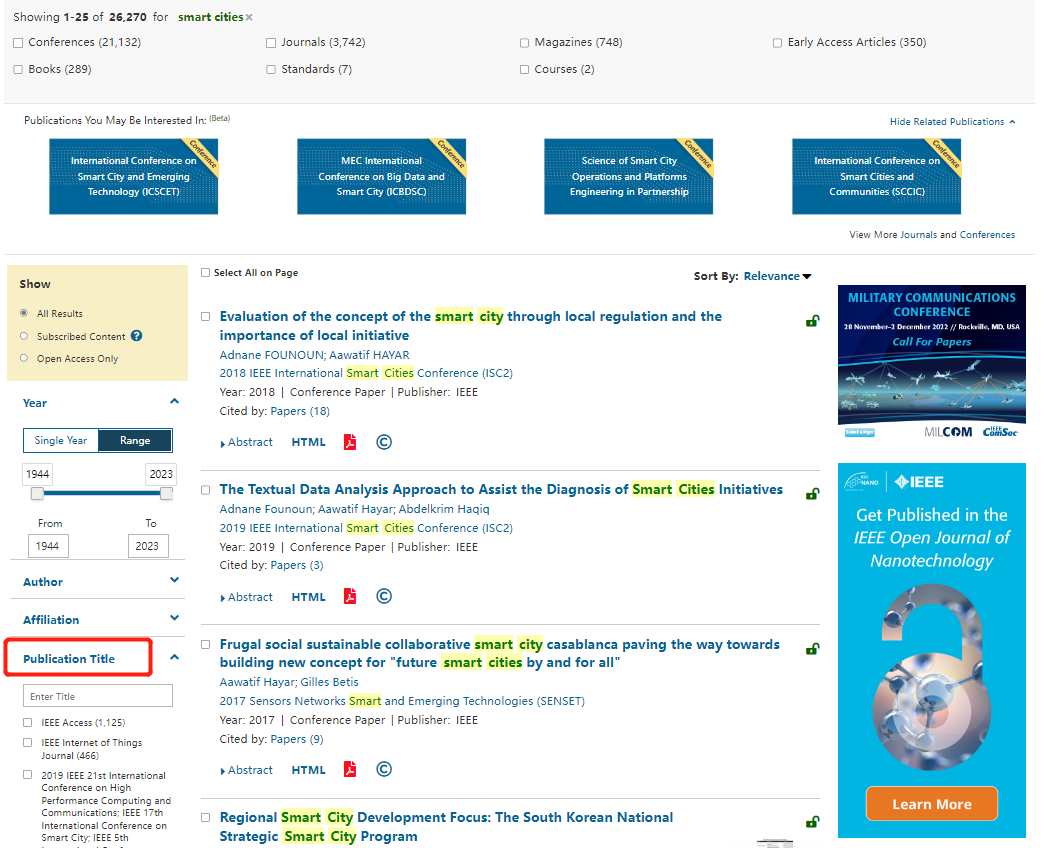Expand the Affiliation filter section

pos(175,618)
